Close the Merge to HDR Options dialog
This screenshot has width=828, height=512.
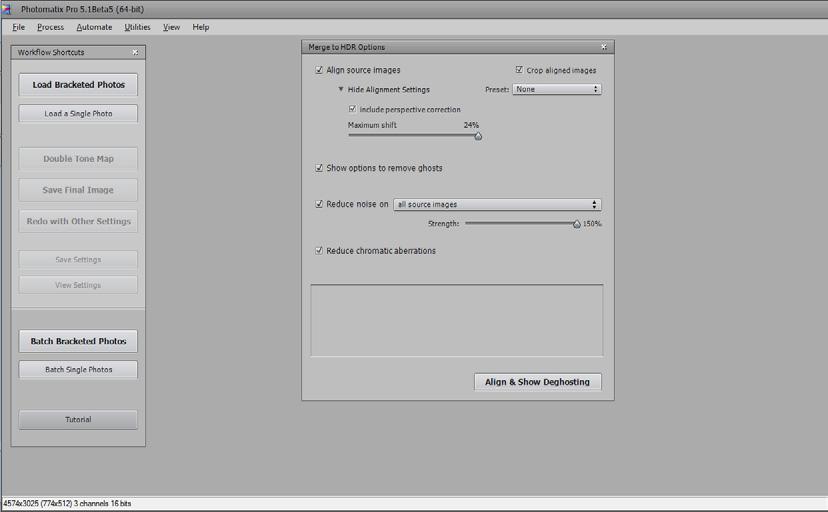pyautogui.click(x=604, y=47)
